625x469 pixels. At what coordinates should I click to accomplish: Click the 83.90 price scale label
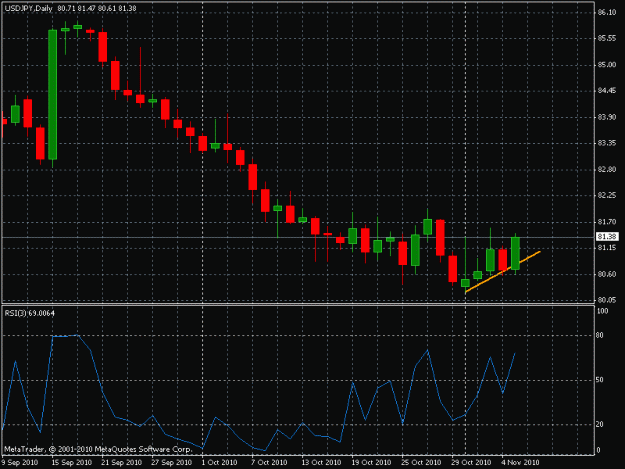point(607,117)
